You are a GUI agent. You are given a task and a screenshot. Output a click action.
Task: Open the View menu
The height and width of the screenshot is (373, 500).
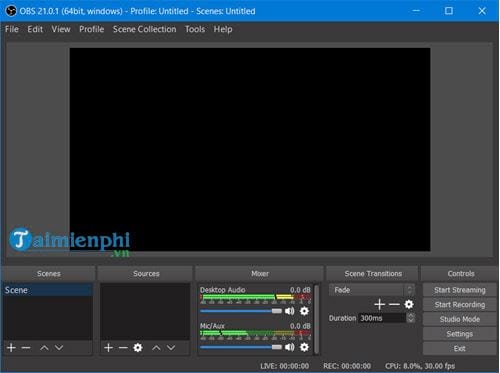(x=61, y=29)
